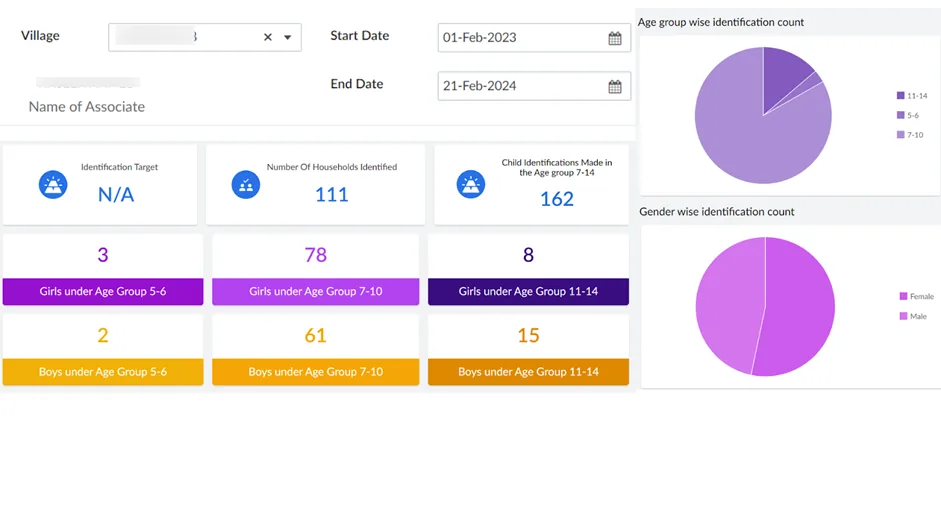Click the End Date label
The height and width of the screenshot is (529, 941).
point(356,84)
